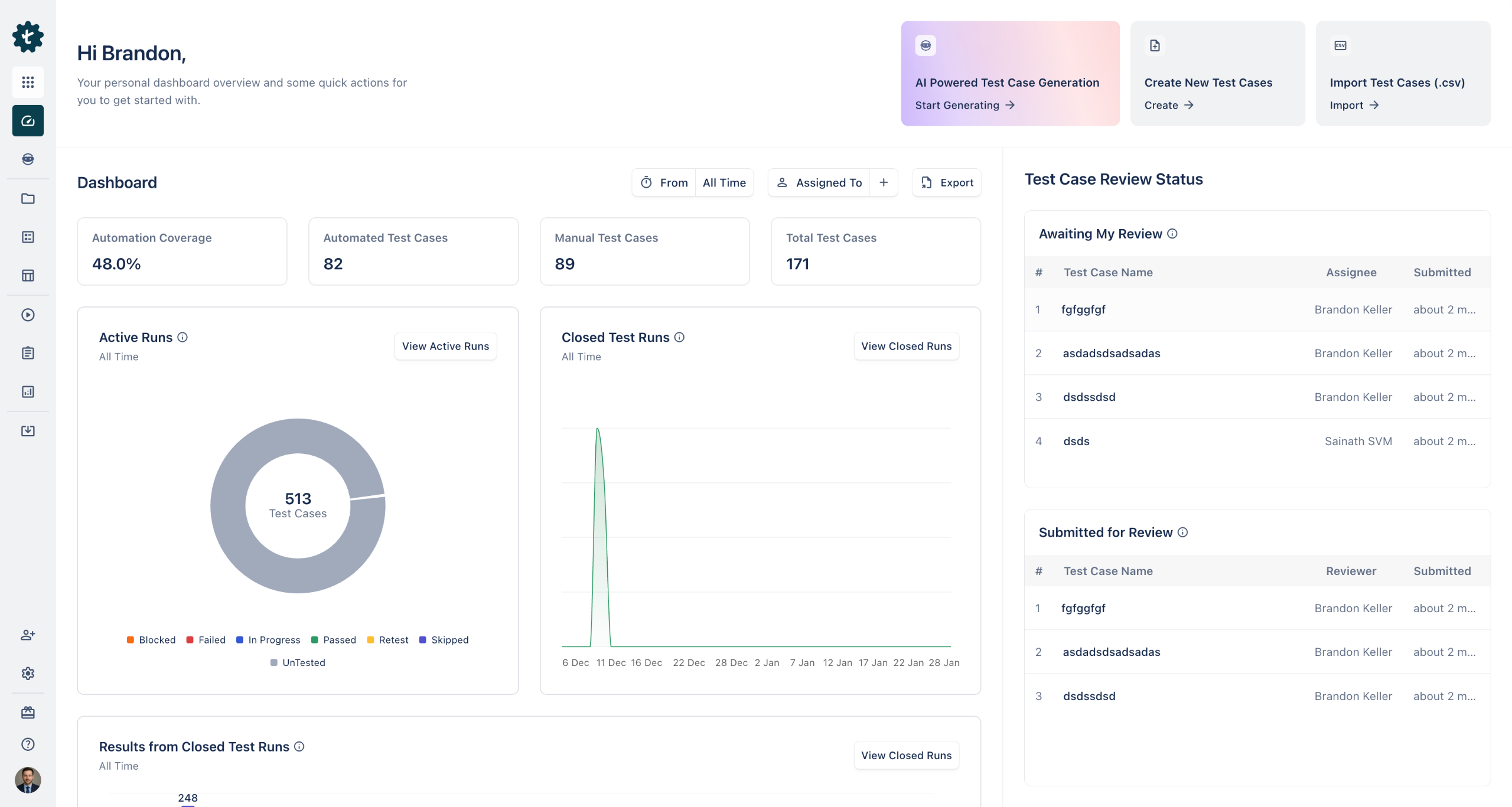Open the settings gear icon in sidebar
The width and height of the screenshot is (1512, 807).
pyautogui.click(x=28, y=674)
